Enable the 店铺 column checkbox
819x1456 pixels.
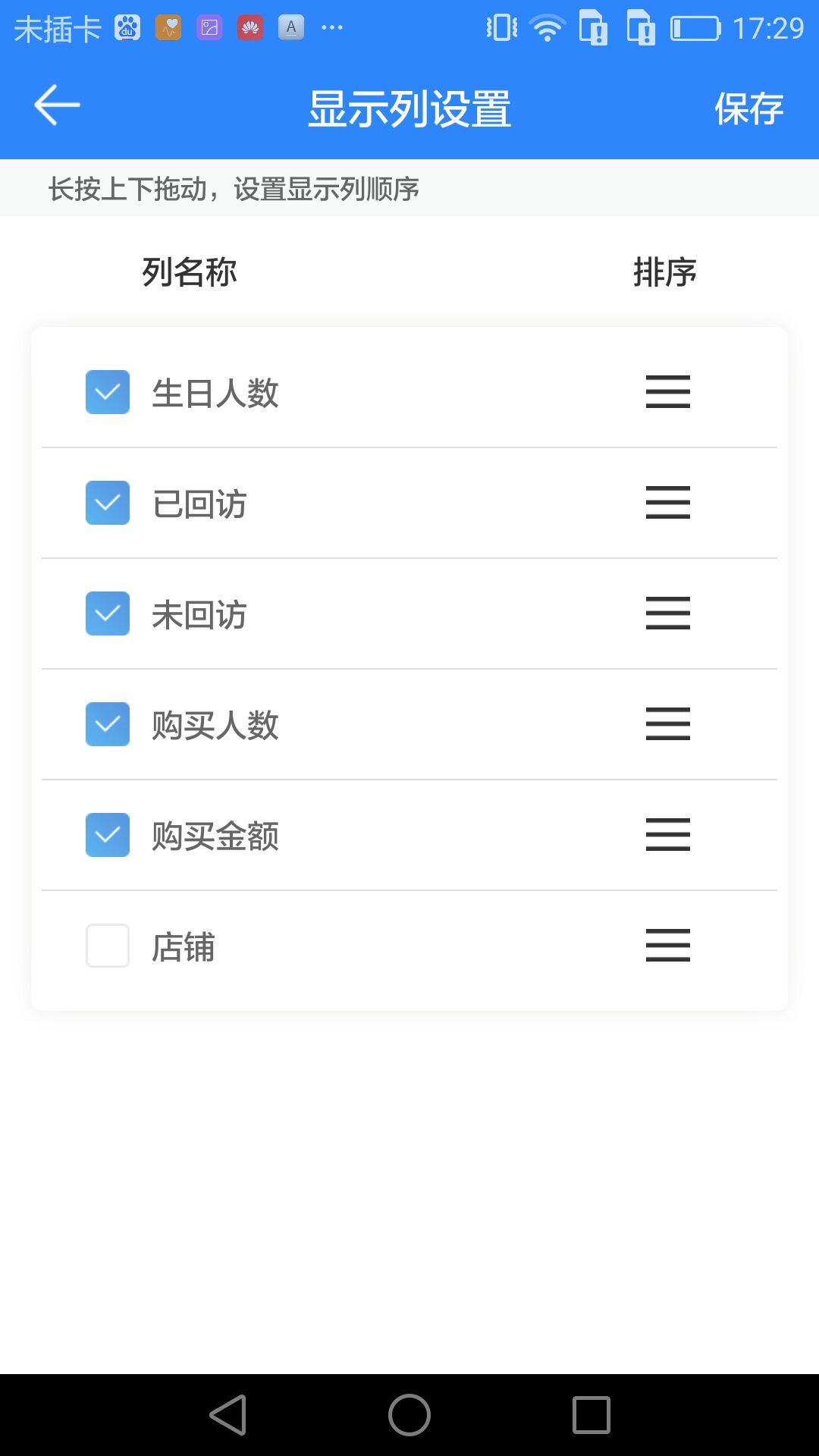click(108, 946)
